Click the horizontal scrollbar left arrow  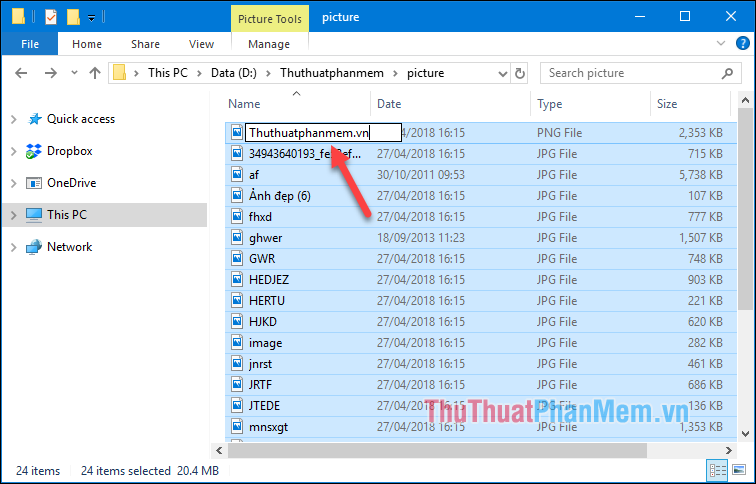pos(219,451)
